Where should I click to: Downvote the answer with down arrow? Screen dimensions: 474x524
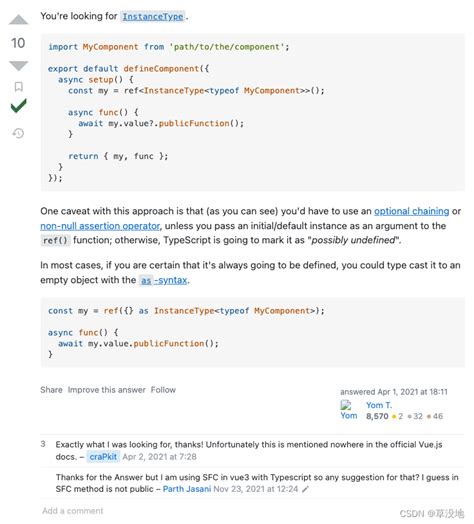point(19,66)
